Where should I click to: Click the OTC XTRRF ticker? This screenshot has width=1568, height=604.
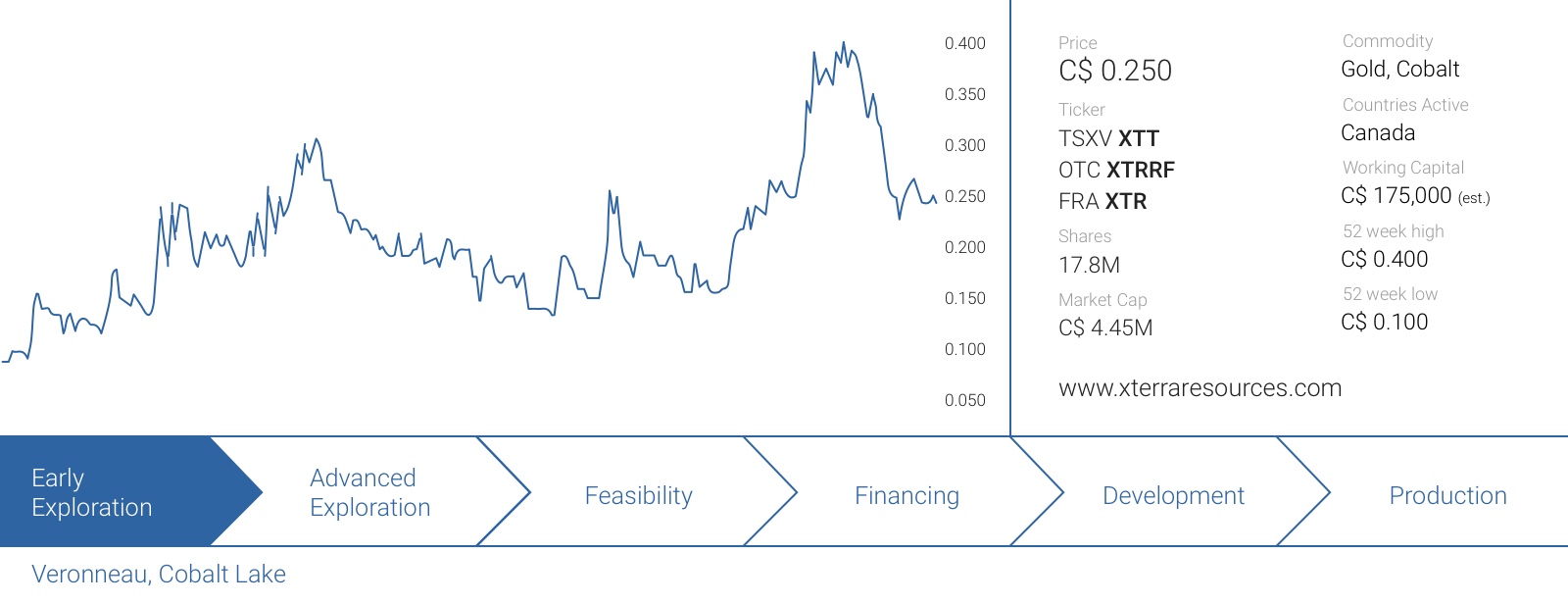coord(1116,170)
